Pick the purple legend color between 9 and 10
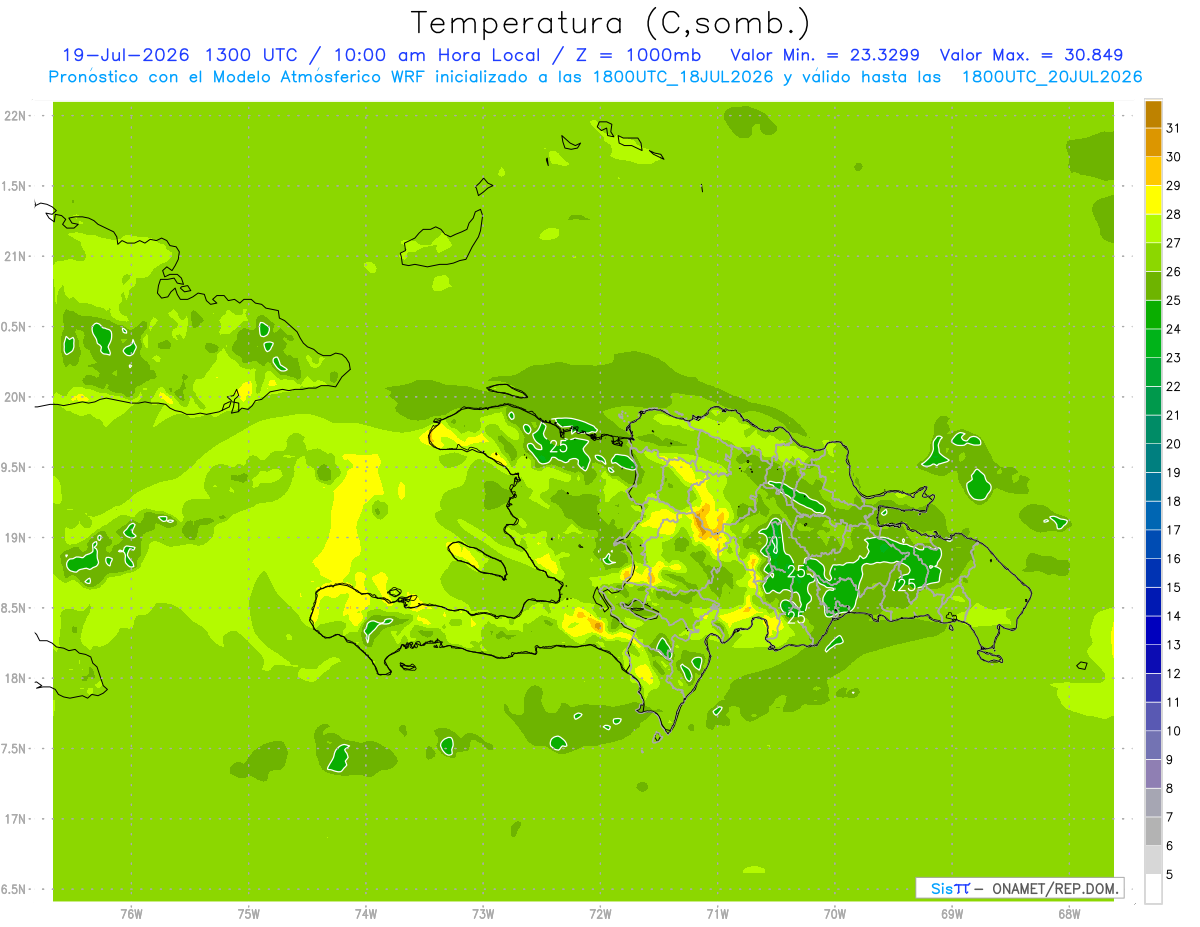The image size is (1200, 927). point(1153,746)
